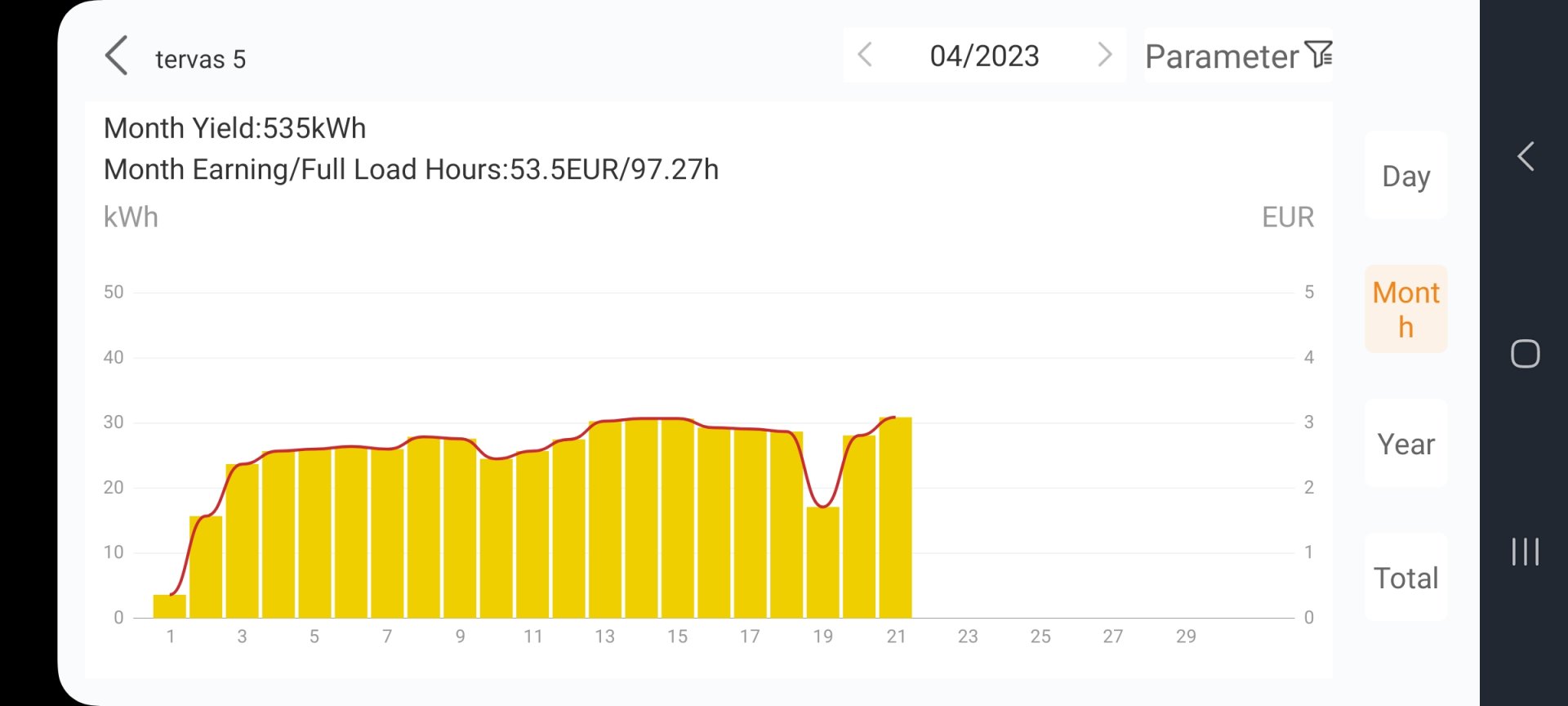The image size is (1568, 706).
Task: Open Parameter filter options
Action: [1222, 56]
